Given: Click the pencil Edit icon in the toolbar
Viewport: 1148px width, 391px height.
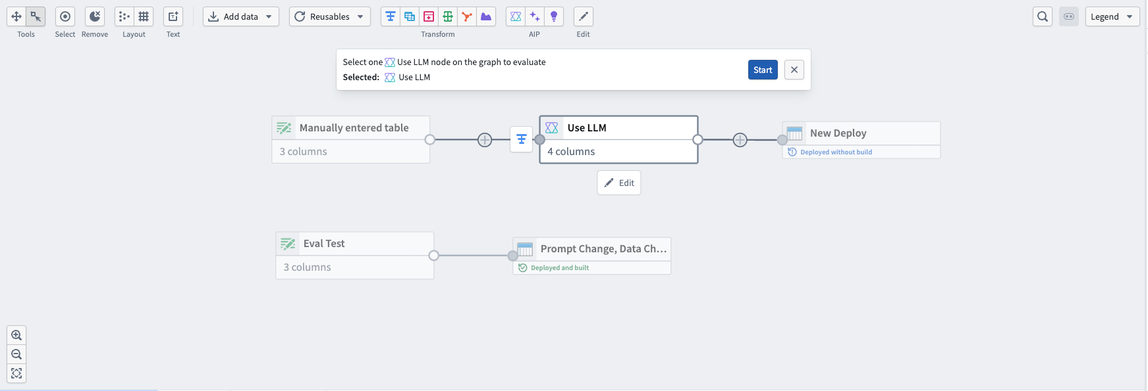Looking at the screenshot, I should pos(584,16).
